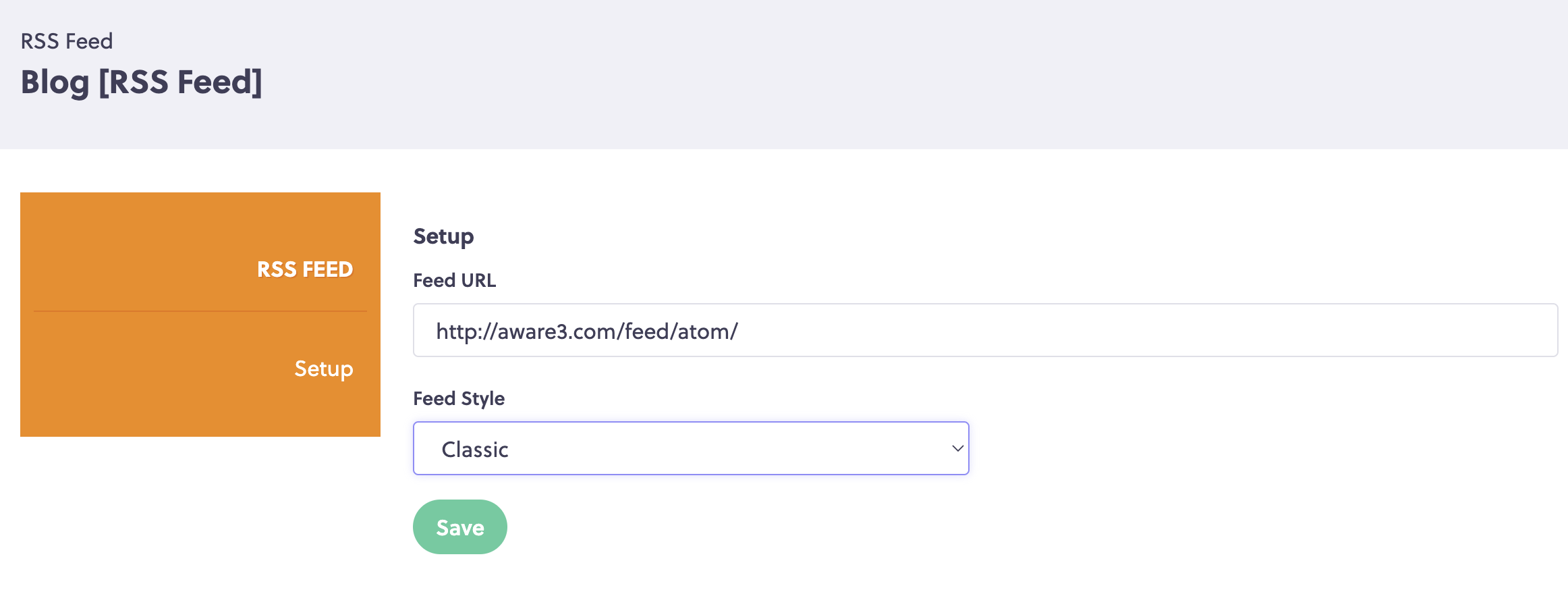This screenshot has width=1568, height=590.
Task: Click the "Save" text on the green button
Action: [x=460, y=528]
